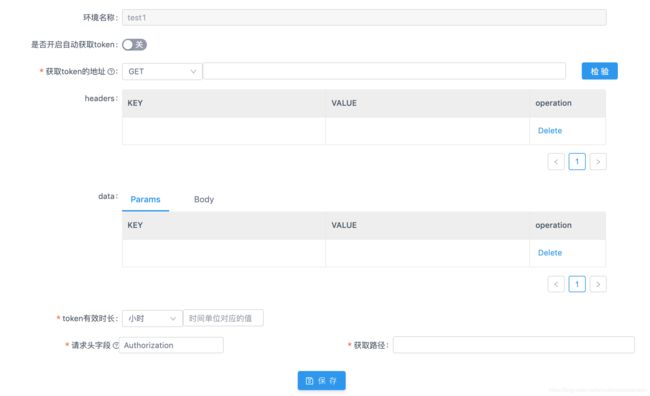Viewport: 650px width, 396px height.
Task: Click the blue 检验 verify button
Action: tap(599, 71)
